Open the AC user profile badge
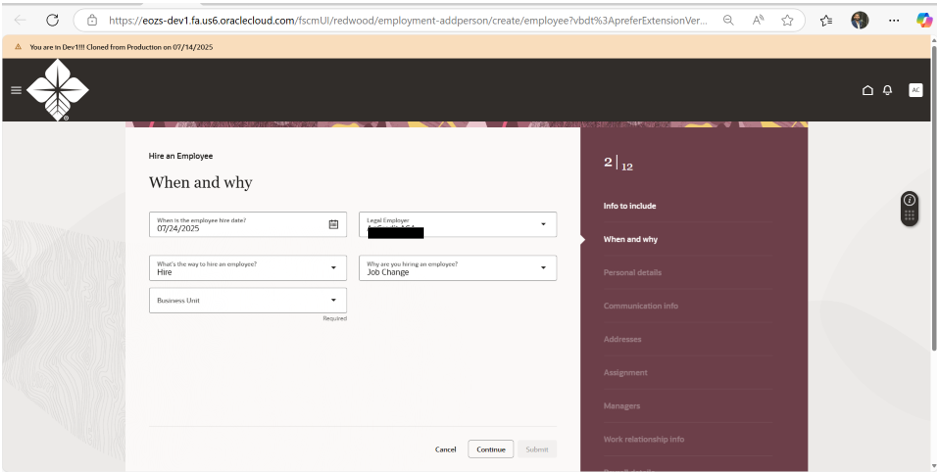Screen dimensions: 937x472 point(915,90)
